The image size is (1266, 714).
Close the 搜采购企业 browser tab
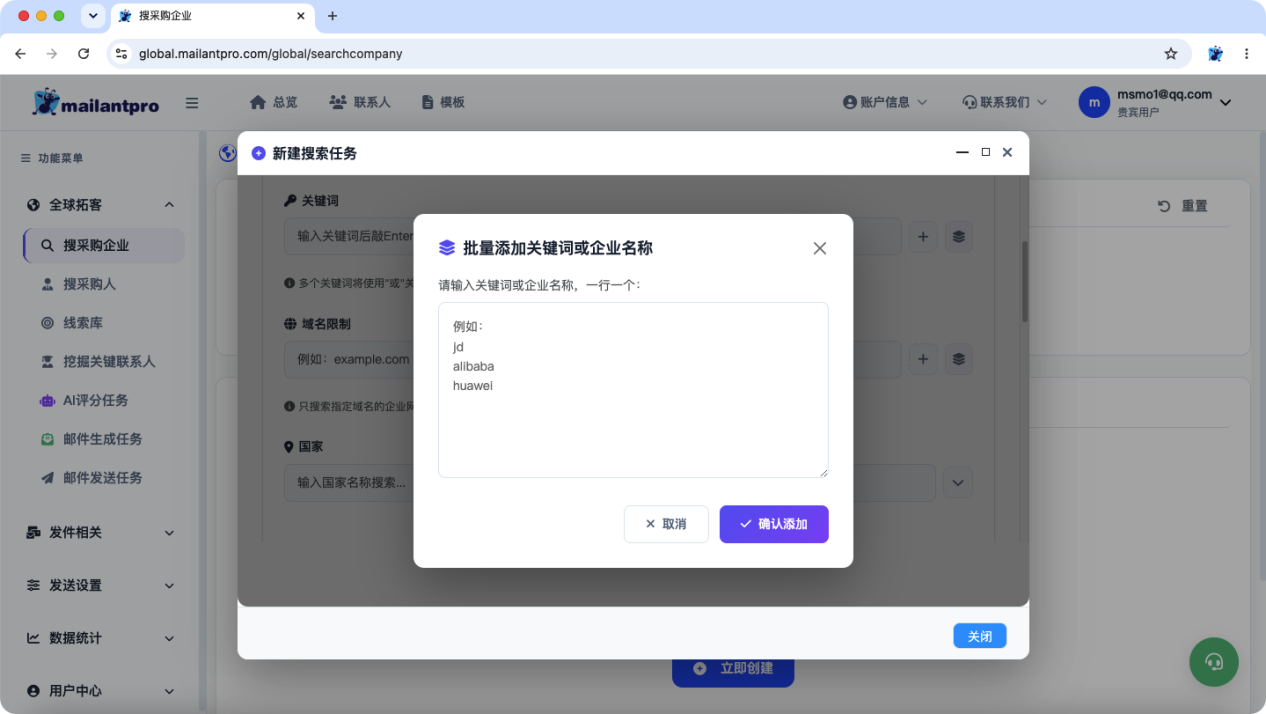(301, 16)
